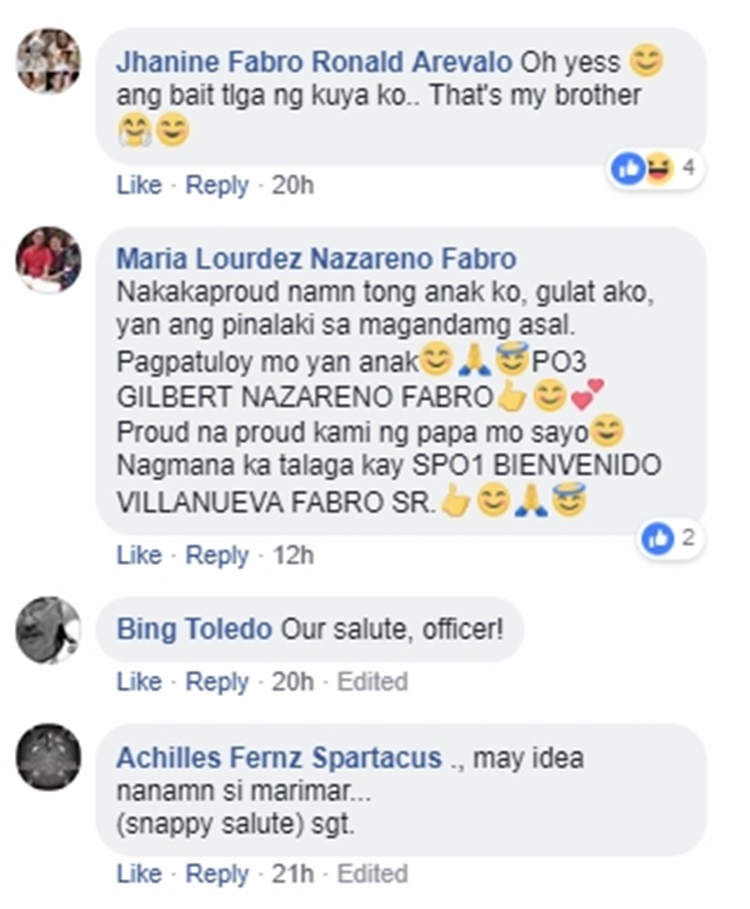
Task: Click the 12h timestamp on Maria's comment
Action: click(x=293, y=555)
